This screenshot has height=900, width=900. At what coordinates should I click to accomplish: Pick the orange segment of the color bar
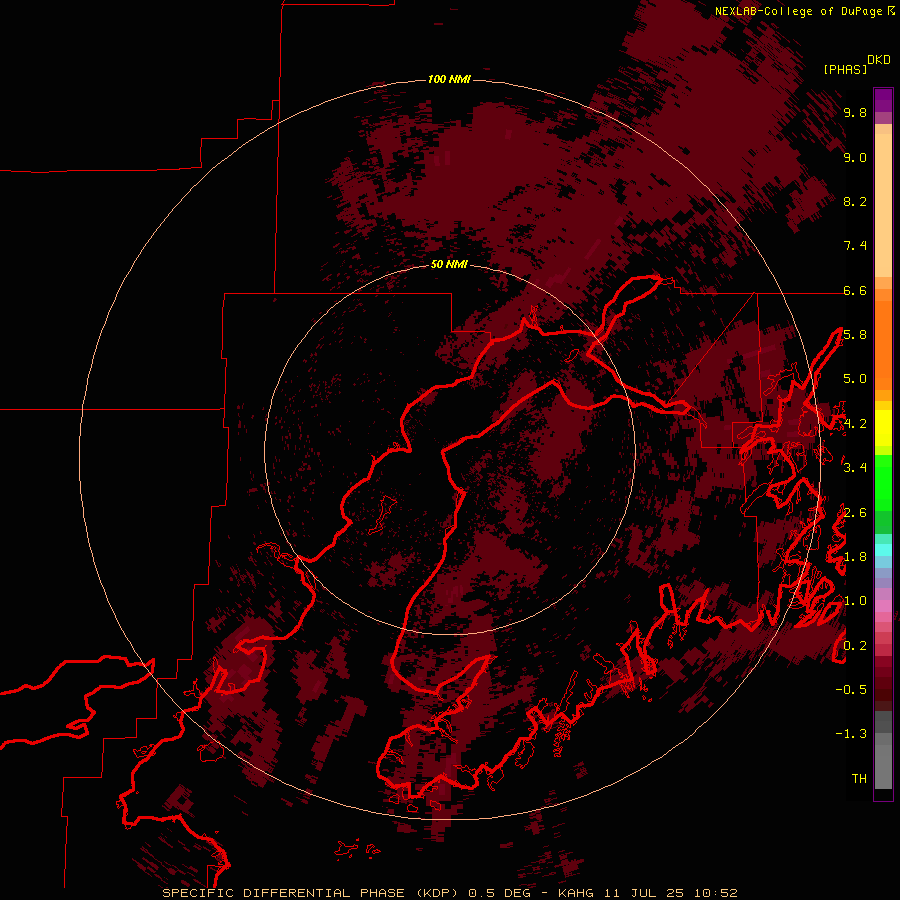click(883, 344)
